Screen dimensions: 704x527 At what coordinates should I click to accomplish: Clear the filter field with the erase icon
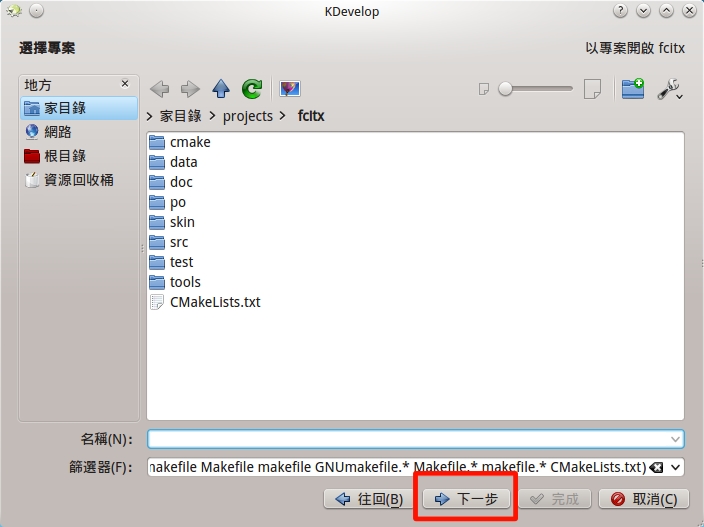pyautogui.click(x=656, y=468)
